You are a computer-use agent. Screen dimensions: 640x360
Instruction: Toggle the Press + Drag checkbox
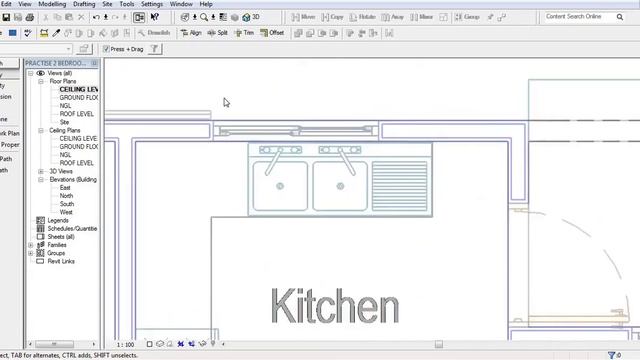[x=106, y=49]
